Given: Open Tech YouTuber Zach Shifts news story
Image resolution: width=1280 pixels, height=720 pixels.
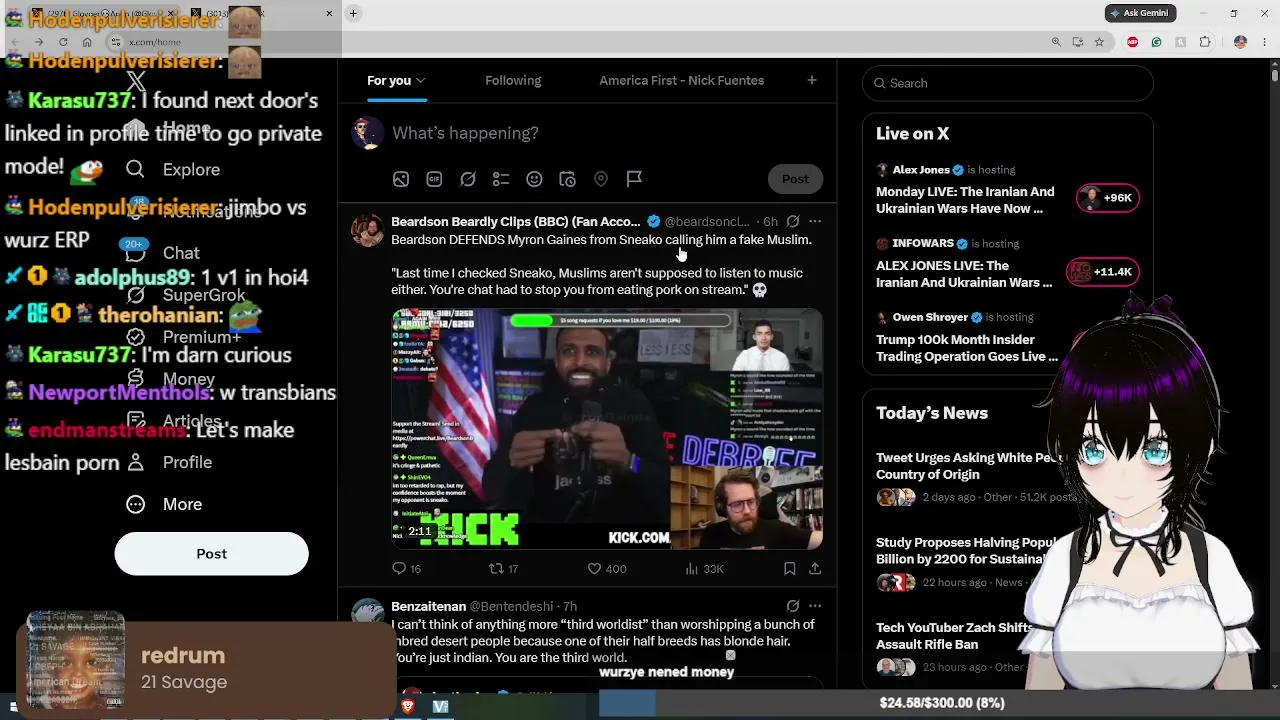Looking at the screenshot, I should coord(955,636).
